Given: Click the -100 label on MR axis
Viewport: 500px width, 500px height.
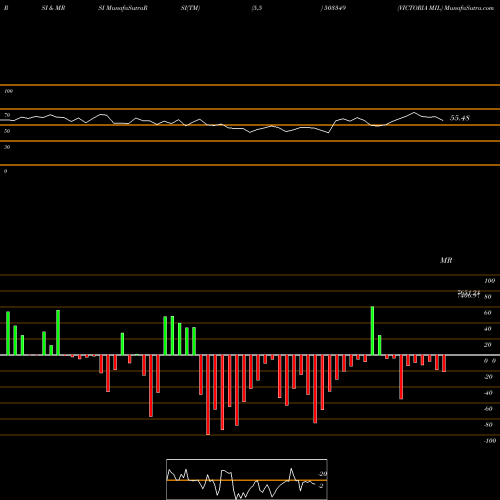Looking at the screenshot, I should coord(490,441).
